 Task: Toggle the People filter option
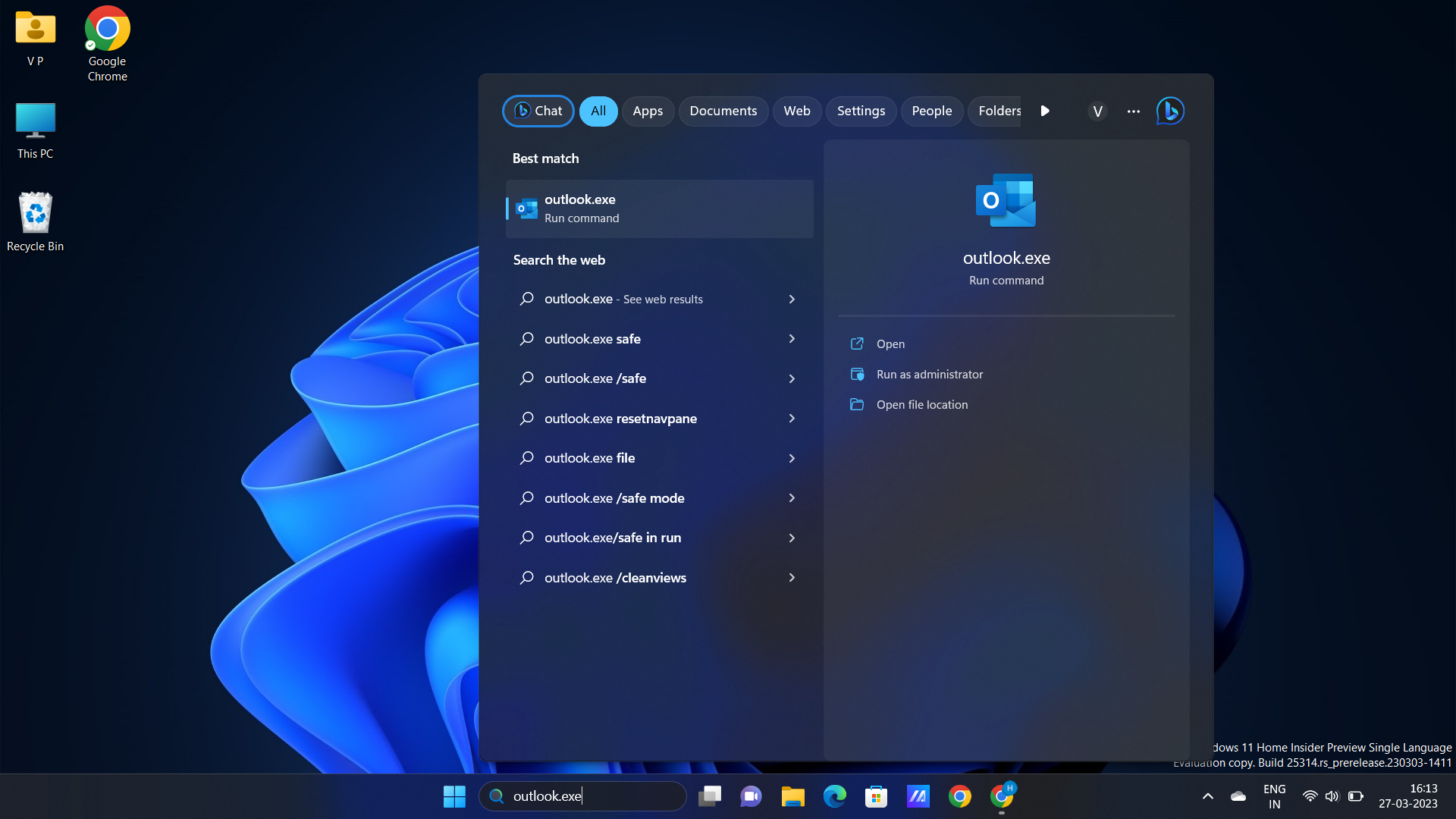pyautogui.click(x=932, y=111)
